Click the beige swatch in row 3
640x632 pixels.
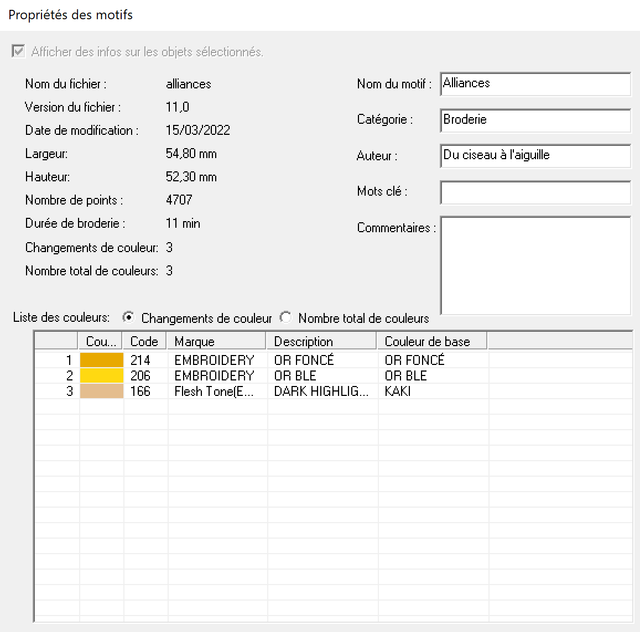pos(102,391)
